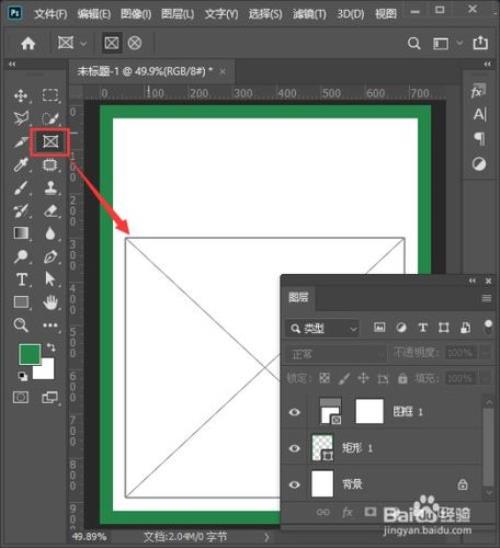Viewport: 500px width, 548px height.
Task: Switch layer filtering on/off toggle
Action: (x=488, y=327)
